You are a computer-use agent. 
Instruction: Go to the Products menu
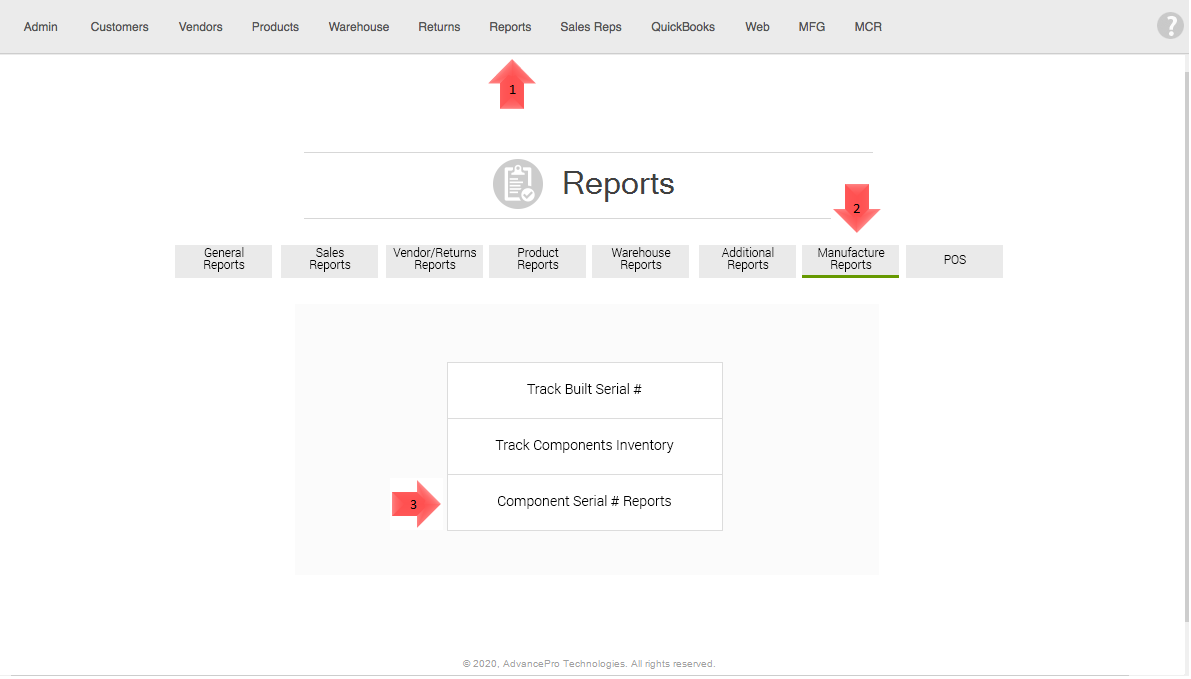(275, 27)
